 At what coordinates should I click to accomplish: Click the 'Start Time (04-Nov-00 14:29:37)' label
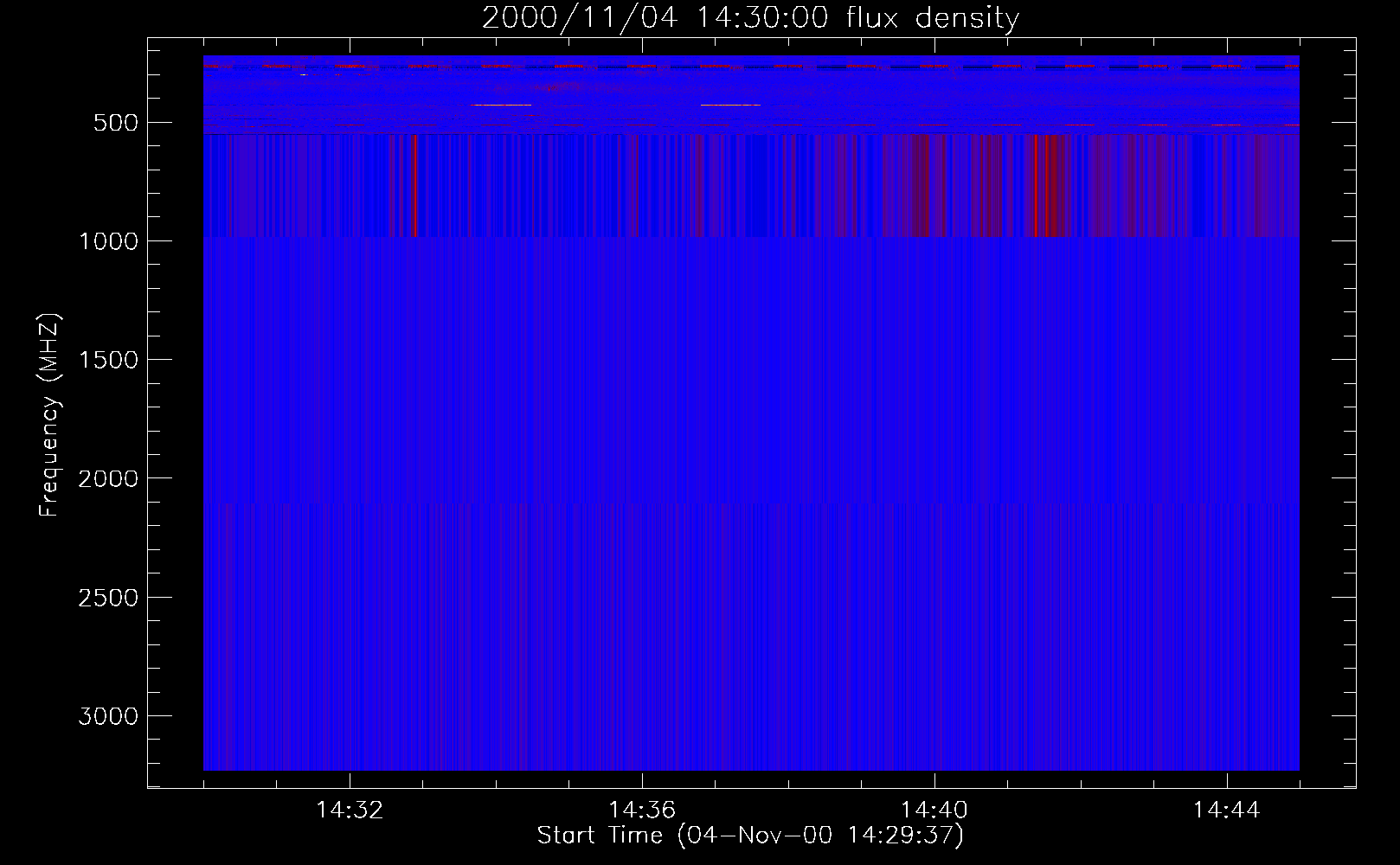750,836
